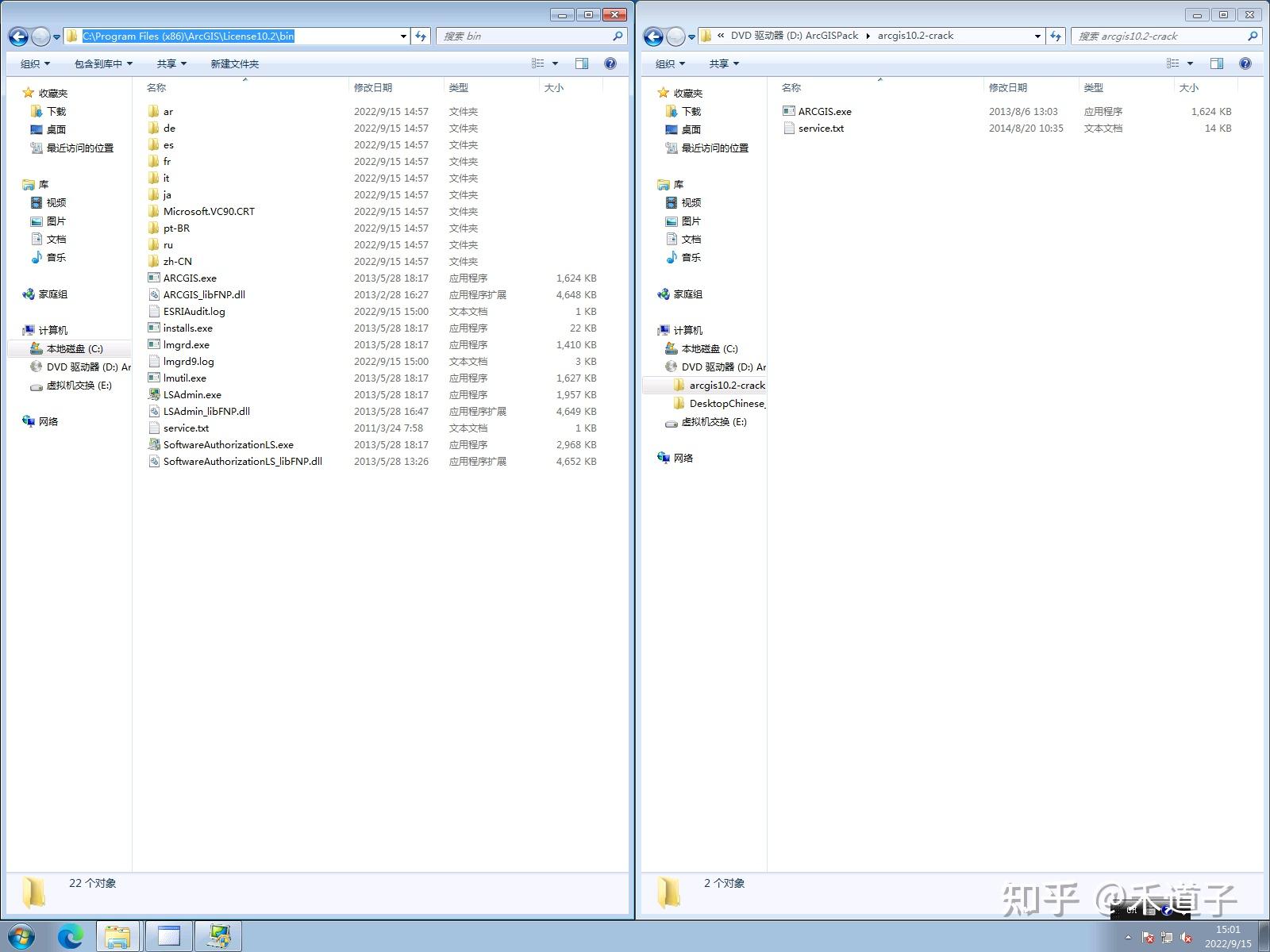
Task: Change view icon in left window toolbar
Action: 538,63
